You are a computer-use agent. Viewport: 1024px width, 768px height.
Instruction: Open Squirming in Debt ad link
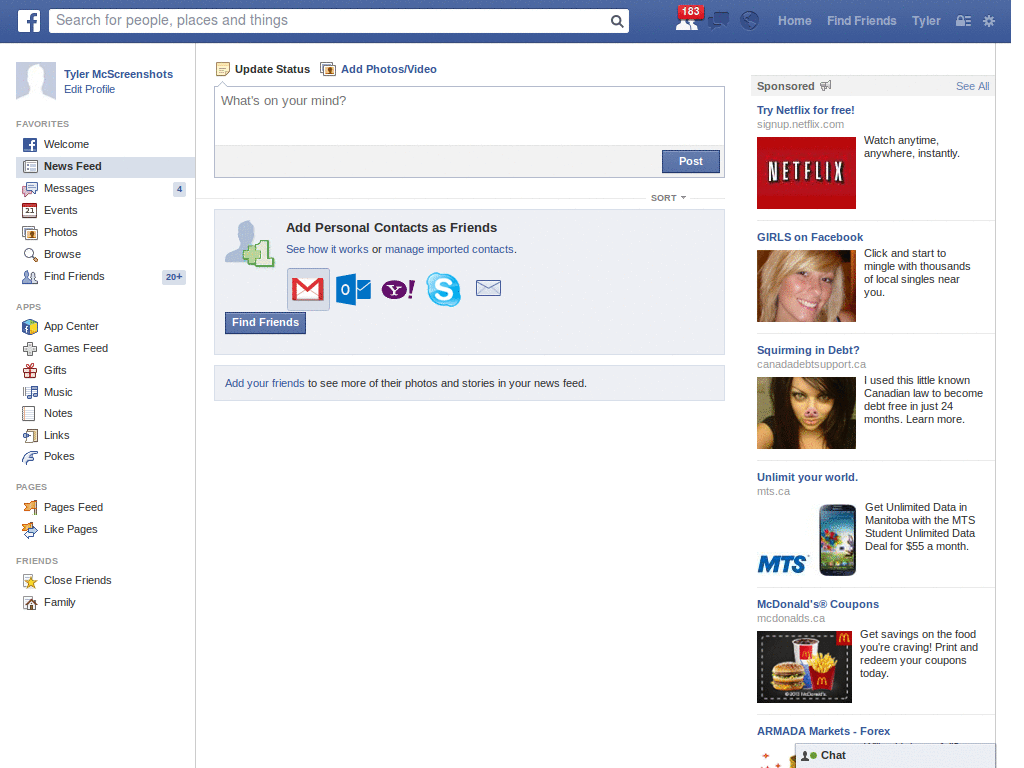(808, 351)
